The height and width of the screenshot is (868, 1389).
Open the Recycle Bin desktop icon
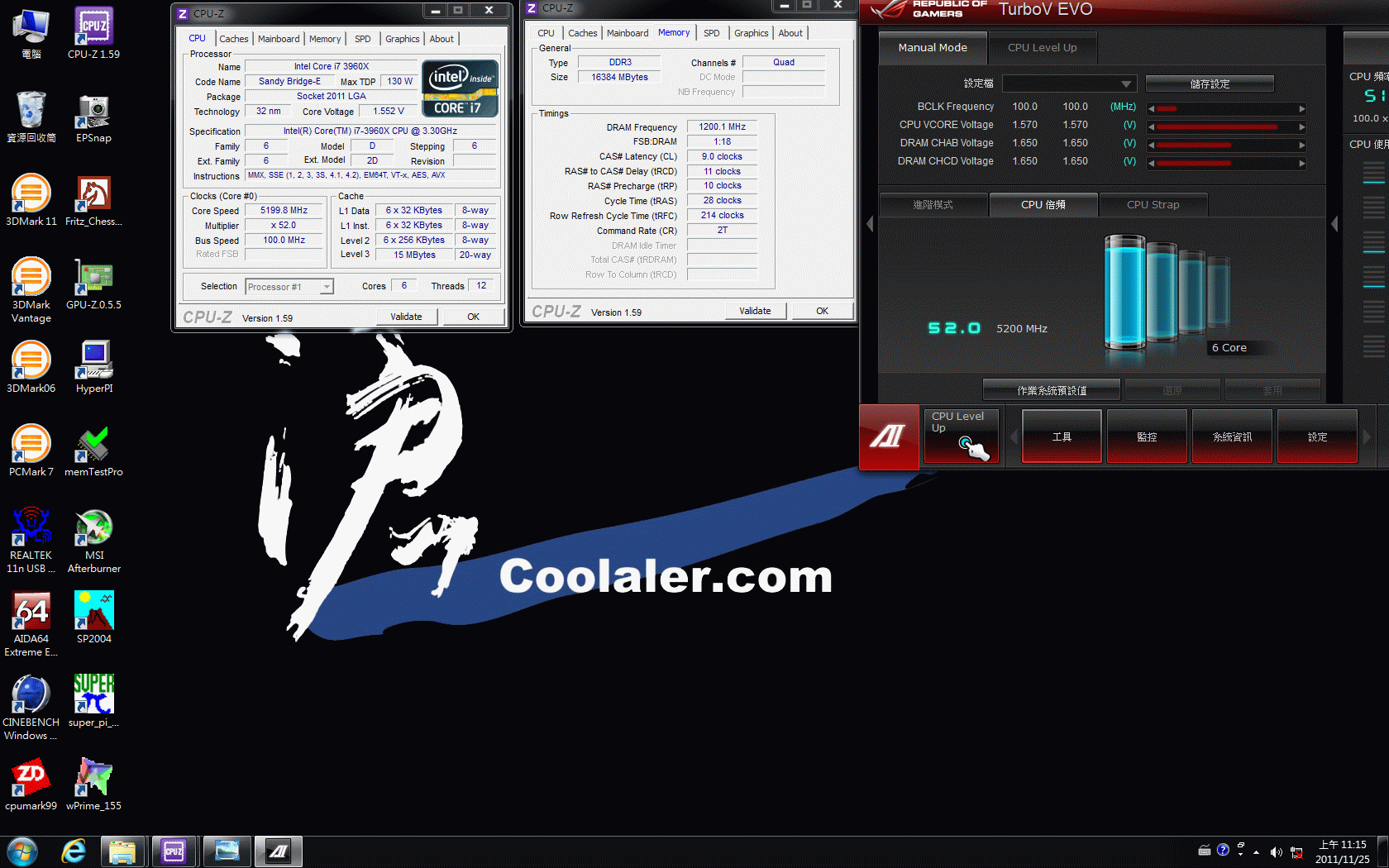click(x=31, y=117)
